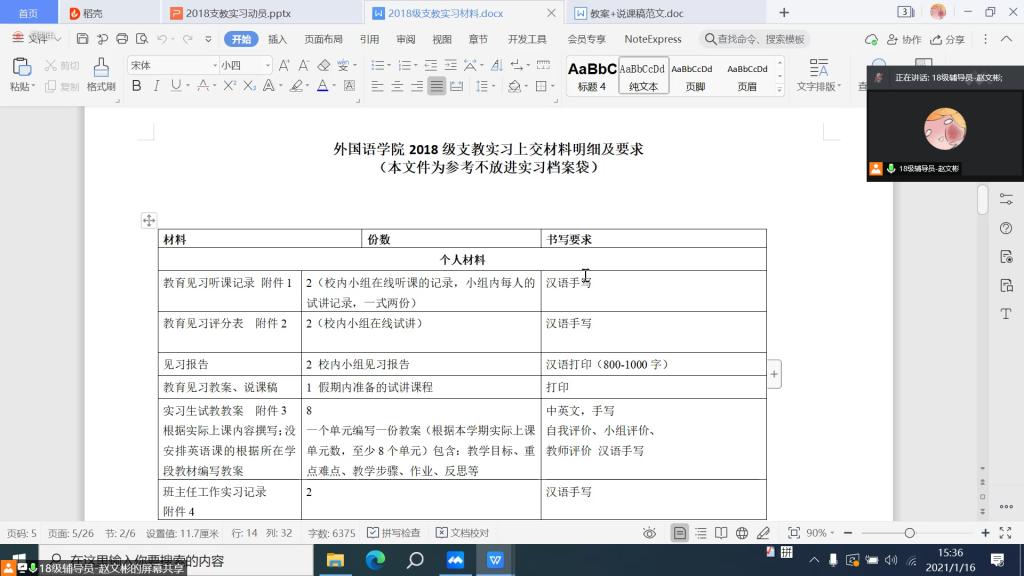Click the save icon in quick access toolbar
The image size is (1024, 576).
click(x=83, y=39)
